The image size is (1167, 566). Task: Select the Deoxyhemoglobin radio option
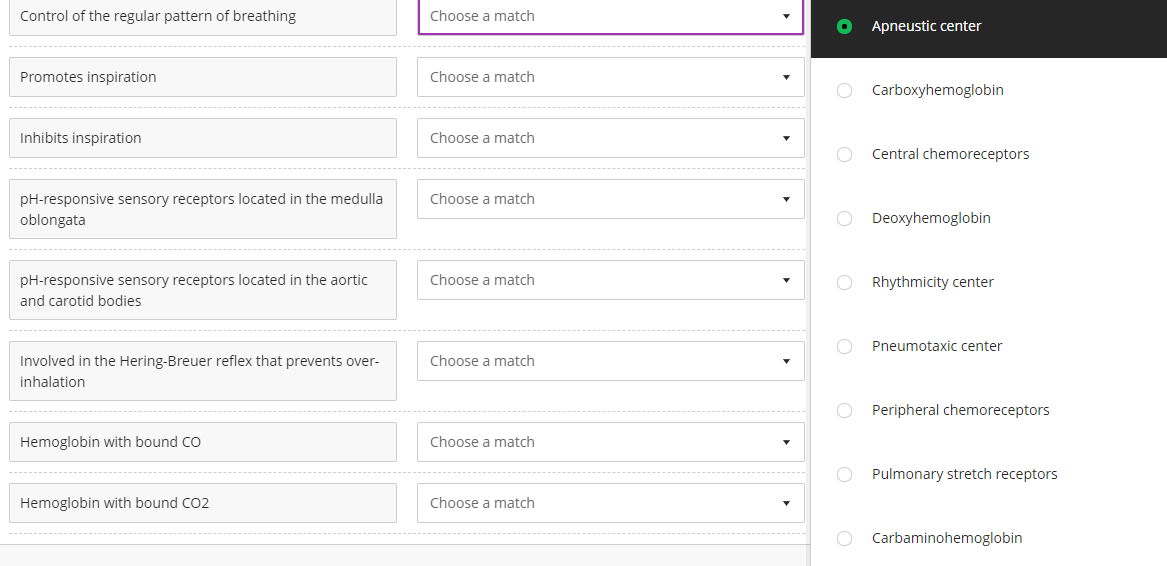(x=844, y=218)
